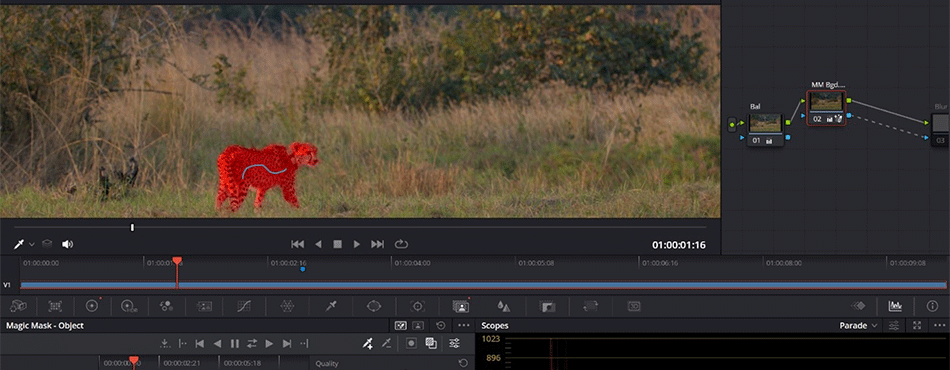Screen dimensions: 950x370
Task: Jump to first frame in viewer
Action: point(297,244)
